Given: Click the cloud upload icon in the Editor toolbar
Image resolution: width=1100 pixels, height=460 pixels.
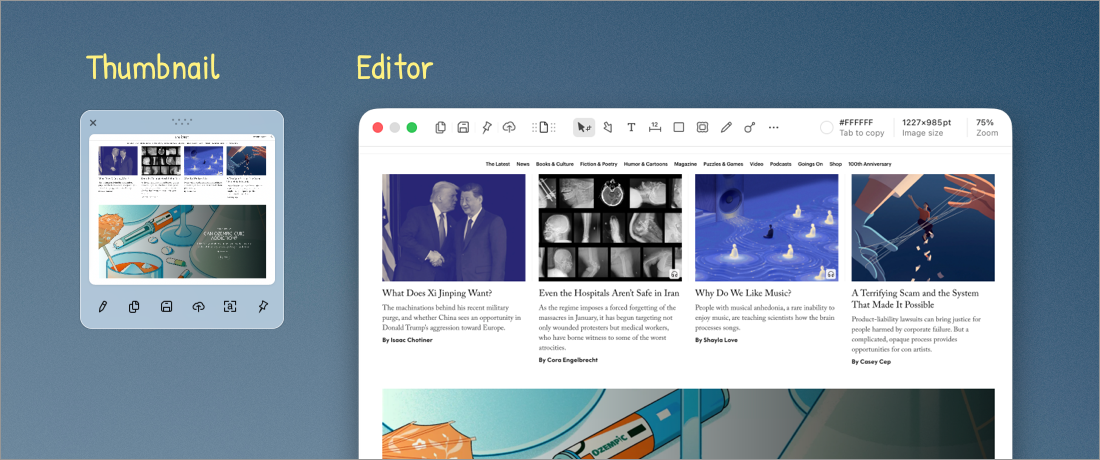Looking at the screenshot, I should pos(510,127).
